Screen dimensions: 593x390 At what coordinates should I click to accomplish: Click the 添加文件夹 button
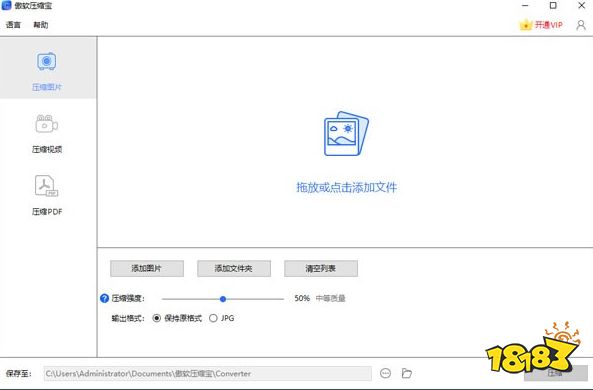[x=234, y=268]
